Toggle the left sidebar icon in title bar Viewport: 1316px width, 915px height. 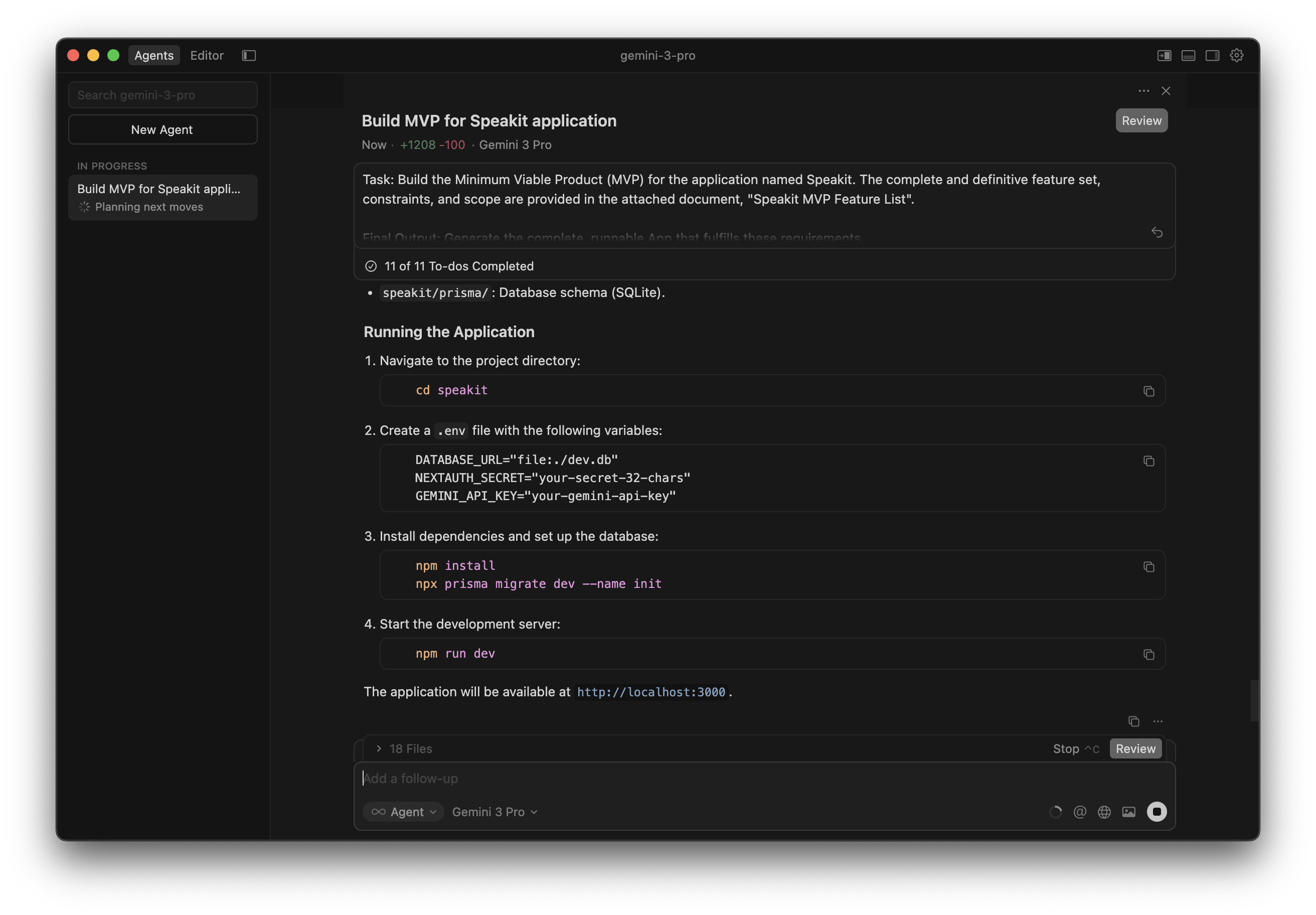click(249, 56)
